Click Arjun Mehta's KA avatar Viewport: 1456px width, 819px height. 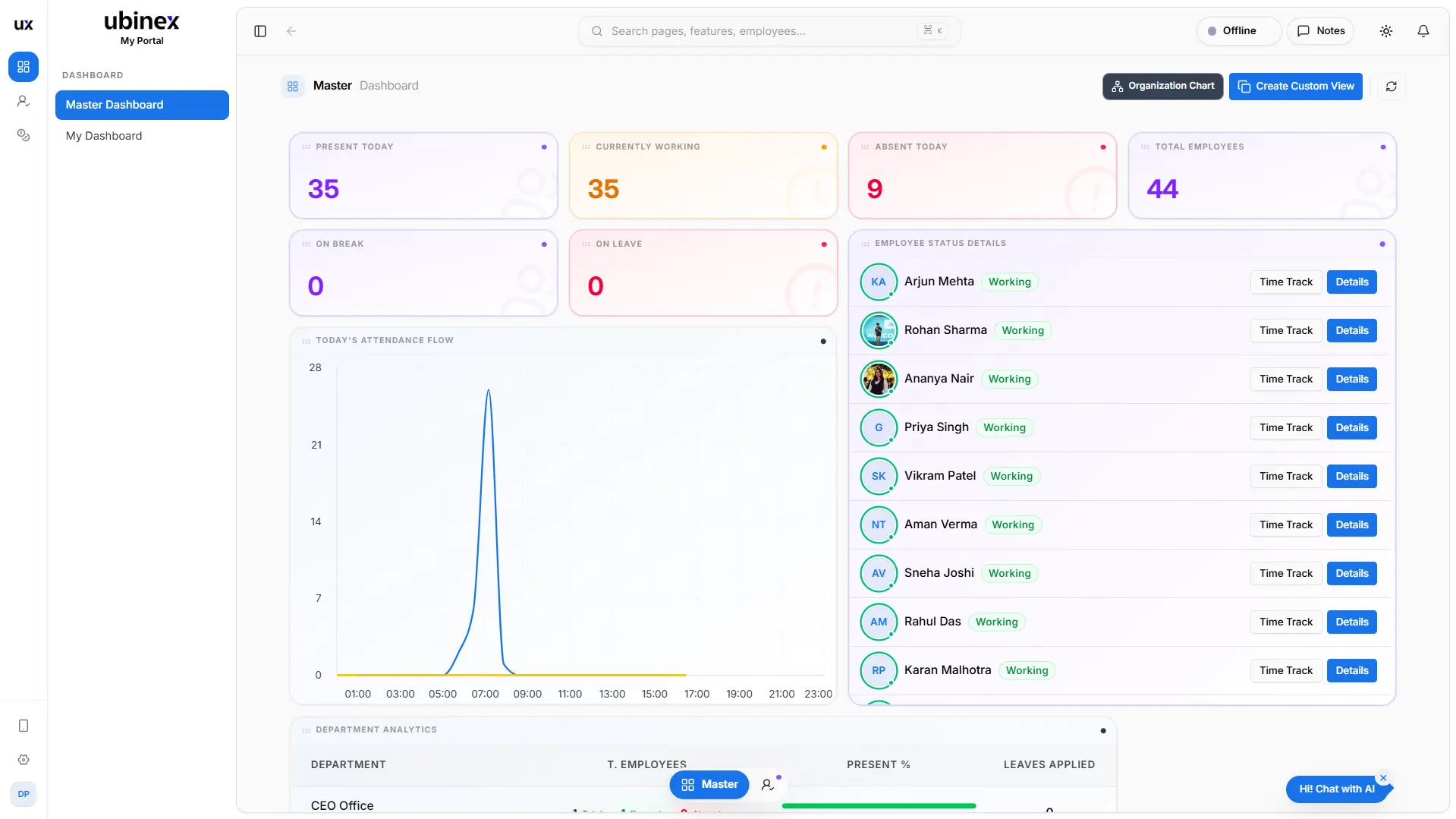(x=879, y=282)
